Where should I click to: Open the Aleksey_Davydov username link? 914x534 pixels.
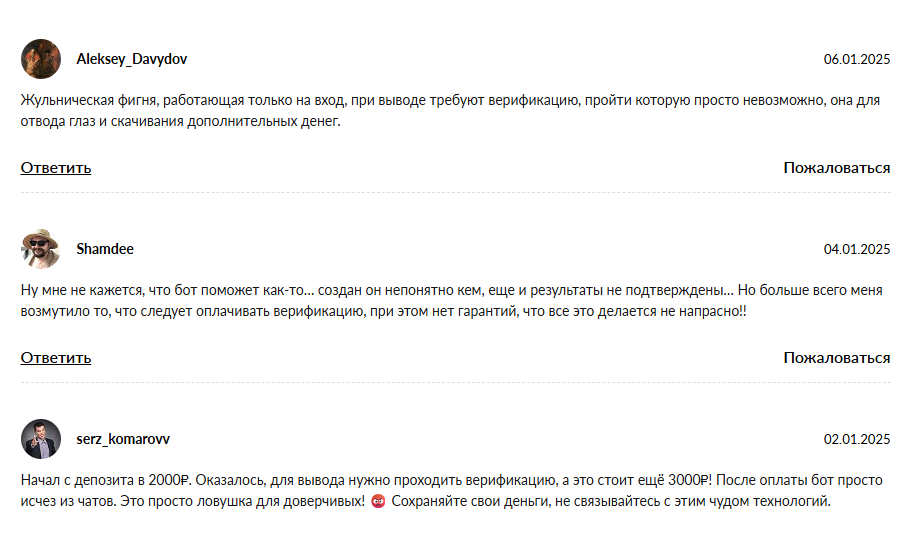(x=131, y=59)
